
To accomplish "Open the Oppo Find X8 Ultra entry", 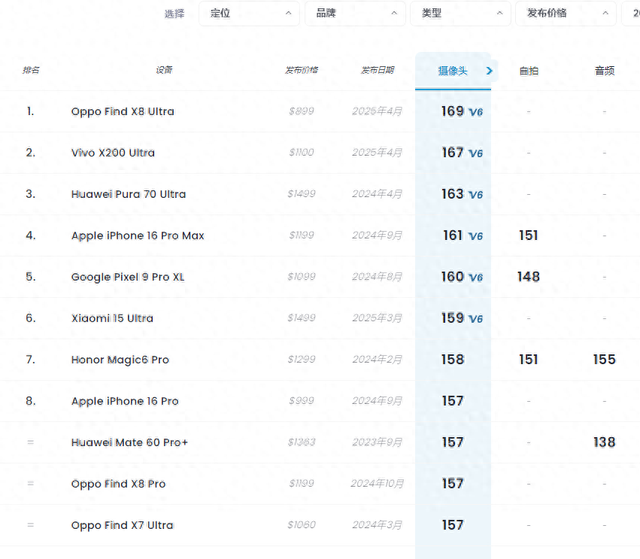I will [122, 111].
